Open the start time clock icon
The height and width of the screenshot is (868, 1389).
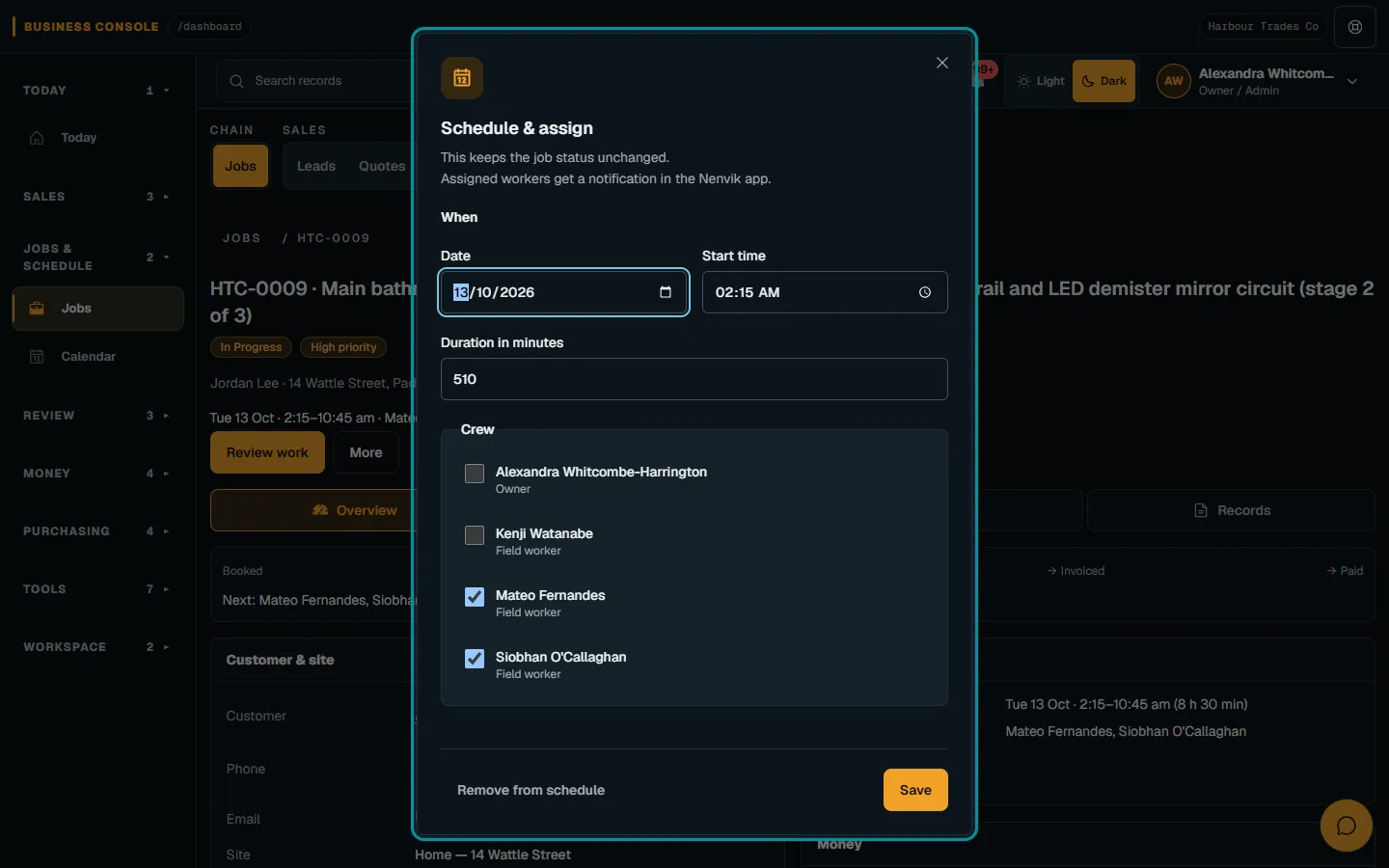[x=925, y=292]
